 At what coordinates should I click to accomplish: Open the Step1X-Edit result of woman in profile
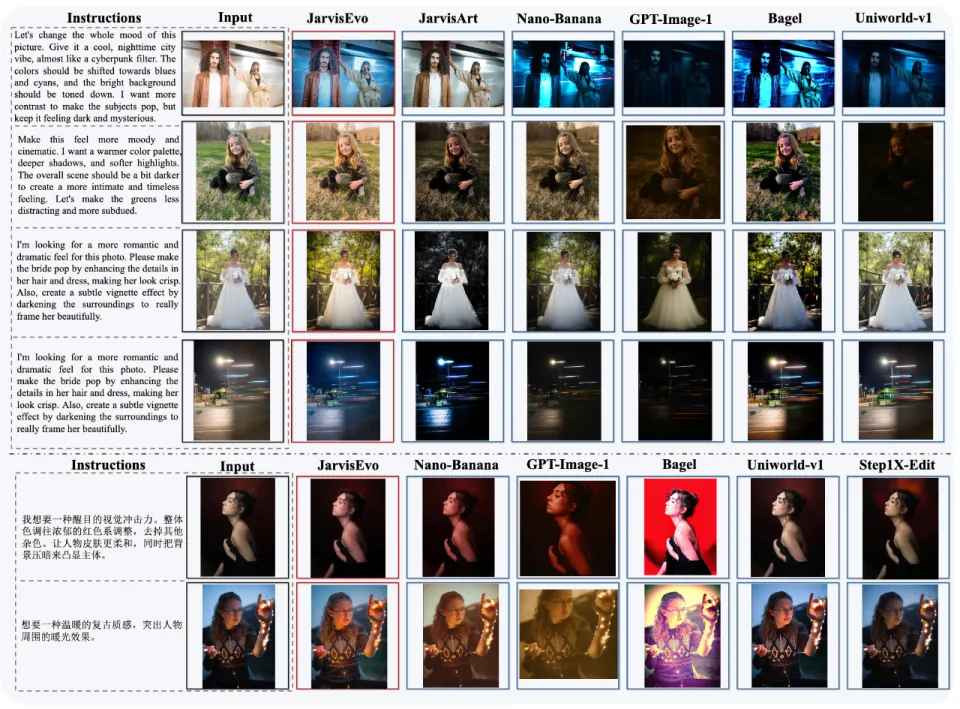click(897, 526)
